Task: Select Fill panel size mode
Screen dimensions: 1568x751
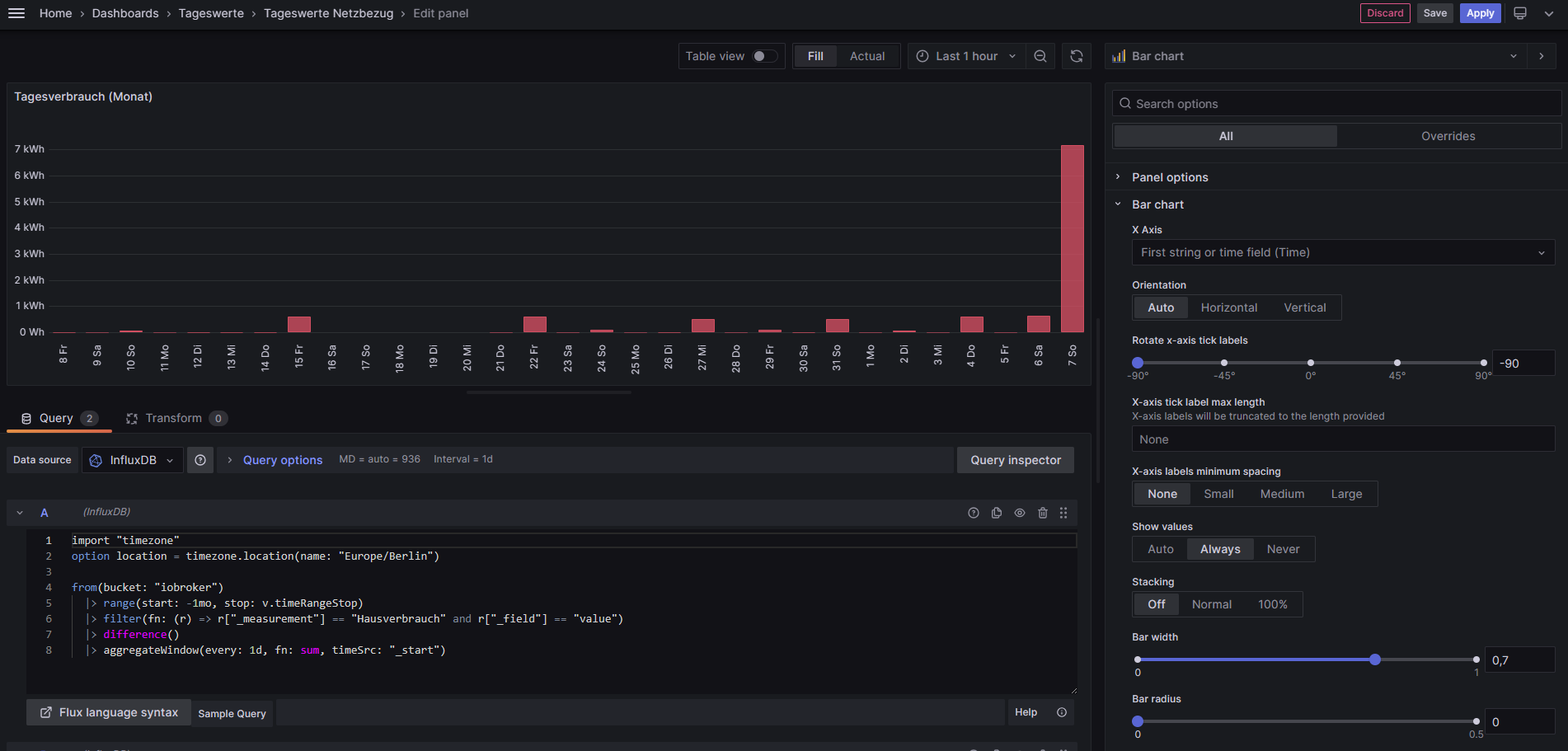Action: coord(815,56)
